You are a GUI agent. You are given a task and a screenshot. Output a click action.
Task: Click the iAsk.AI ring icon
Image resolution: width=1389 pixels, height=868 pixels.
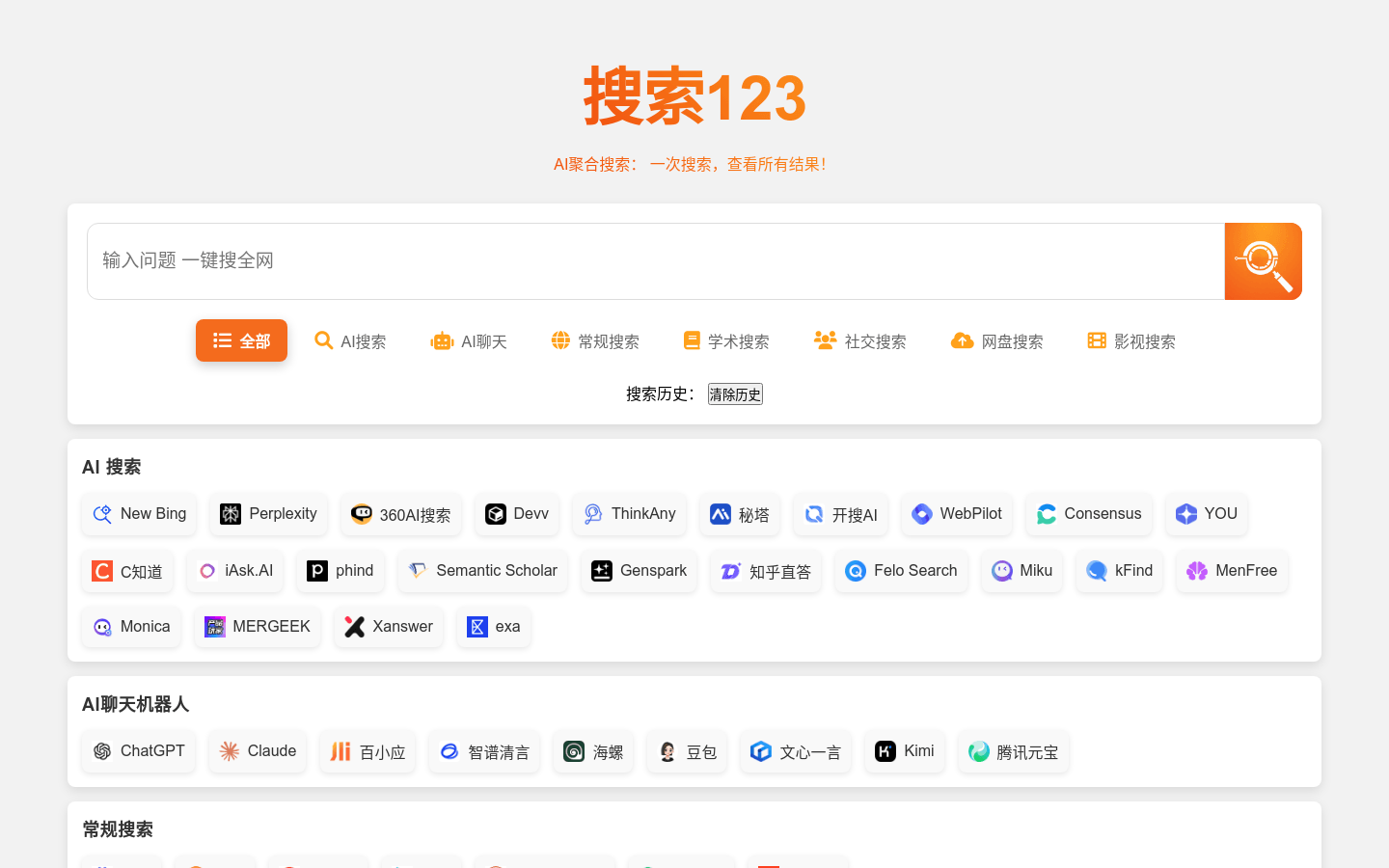(207, 571)
